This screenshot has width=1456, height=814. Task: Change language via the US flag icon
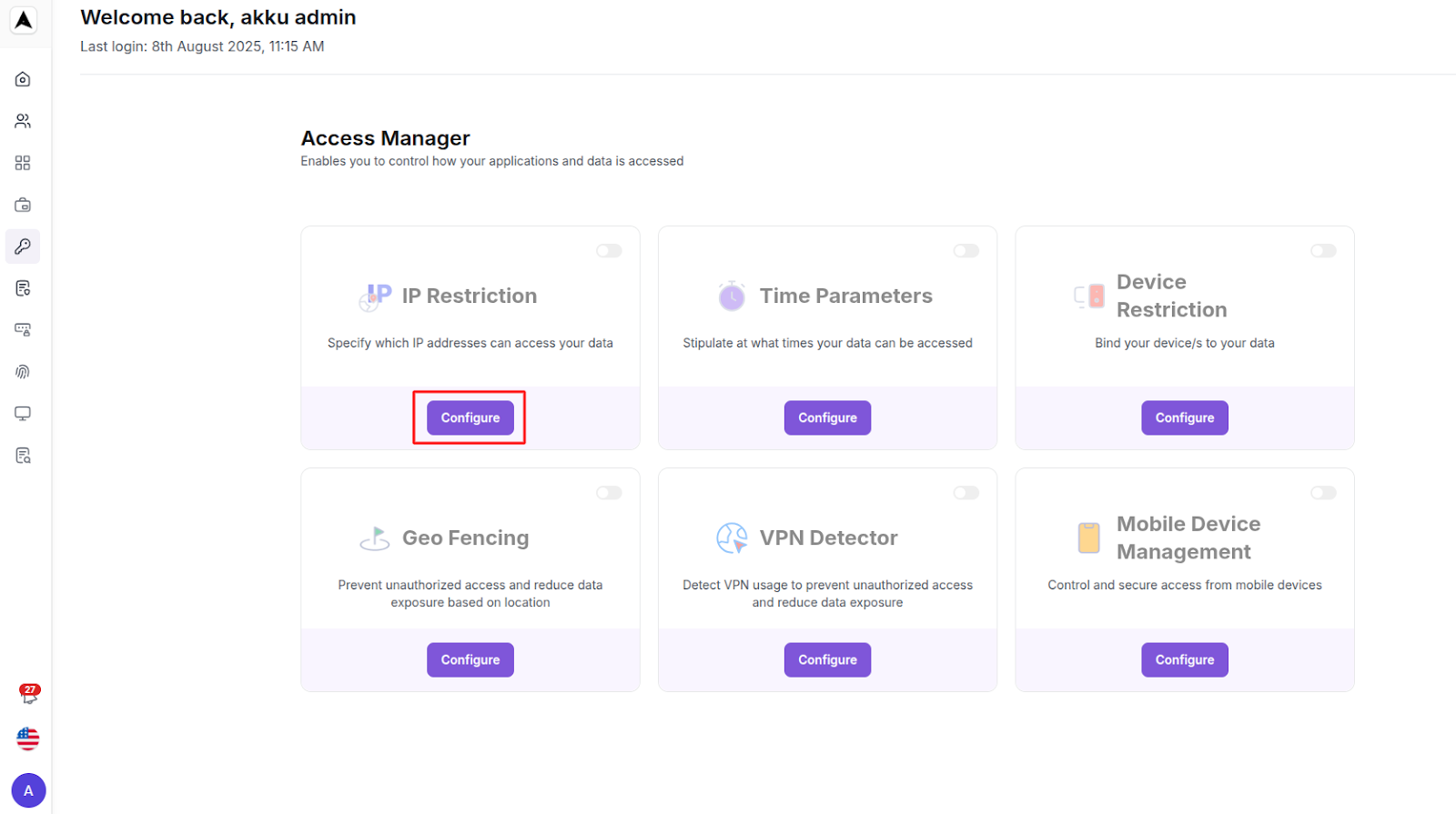(28, 739)
